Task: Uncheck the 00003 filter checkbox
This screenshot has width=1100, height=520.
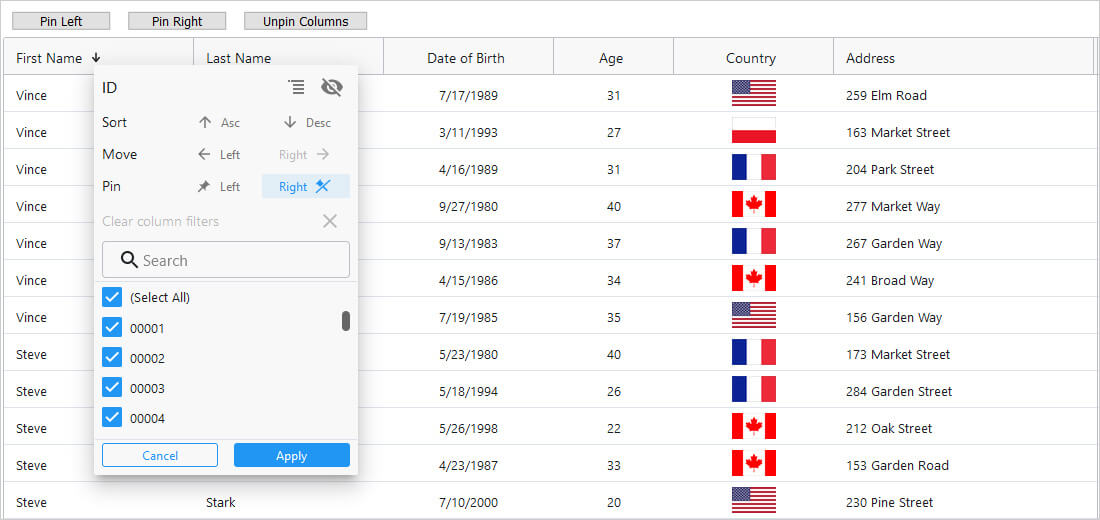Action: tap(113, 388)
